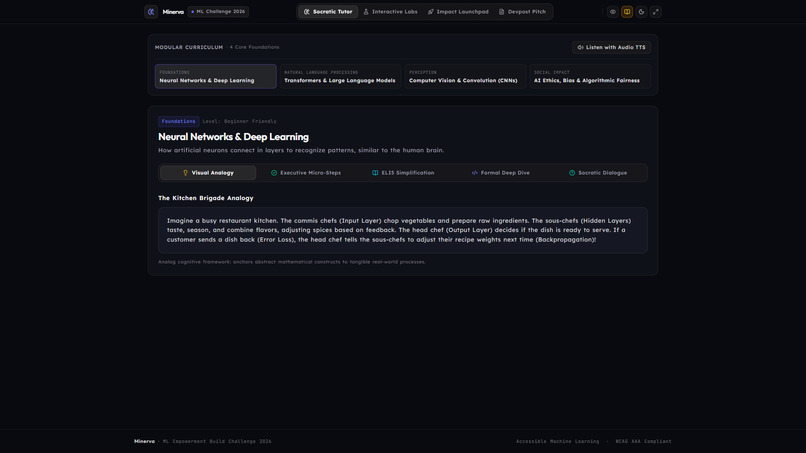
Task: Switch to Interactive Labs tab
Action: [390, 11]
